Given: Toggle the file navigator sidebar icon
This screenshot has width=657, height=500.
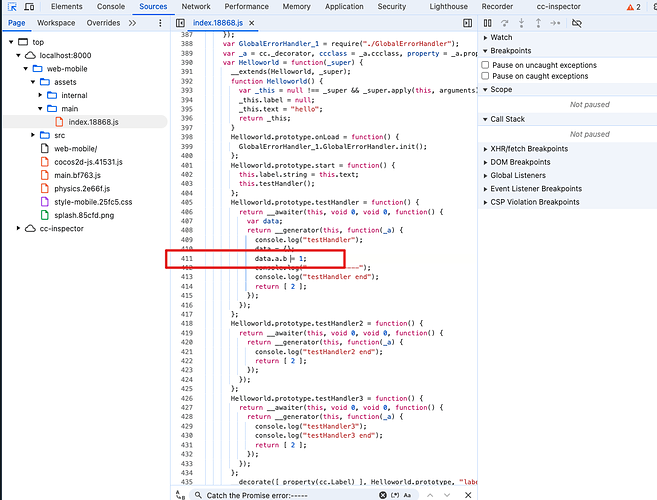Looking at the screenshot, I should [x=181, y=23].
